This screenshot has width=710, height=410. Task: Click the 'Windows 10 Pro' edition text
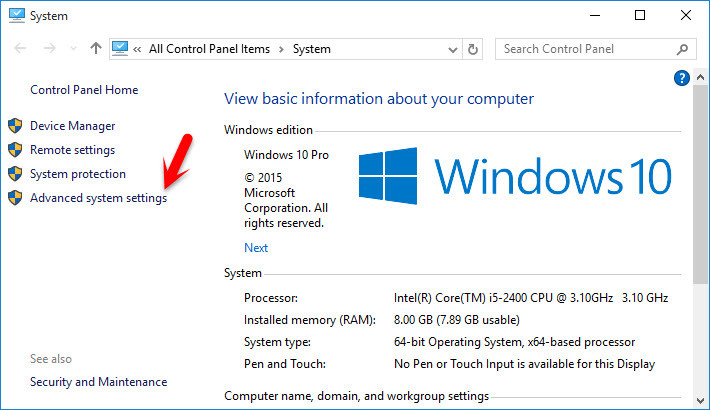pyautogui.click(x=286, y=155)
